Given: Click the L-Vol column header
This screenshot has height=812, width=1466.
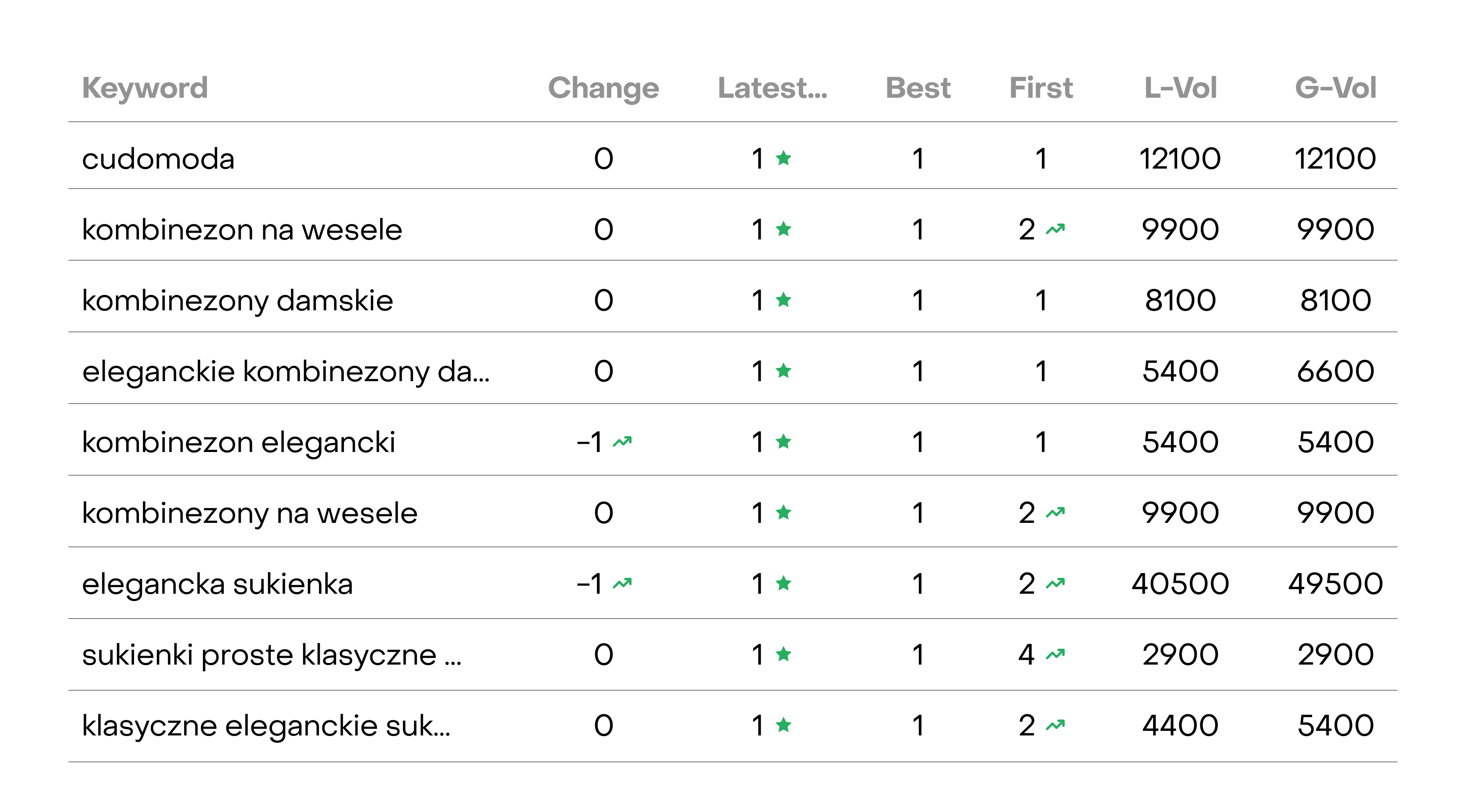Looking at the screenshot, I should (x=1180, y=88).
